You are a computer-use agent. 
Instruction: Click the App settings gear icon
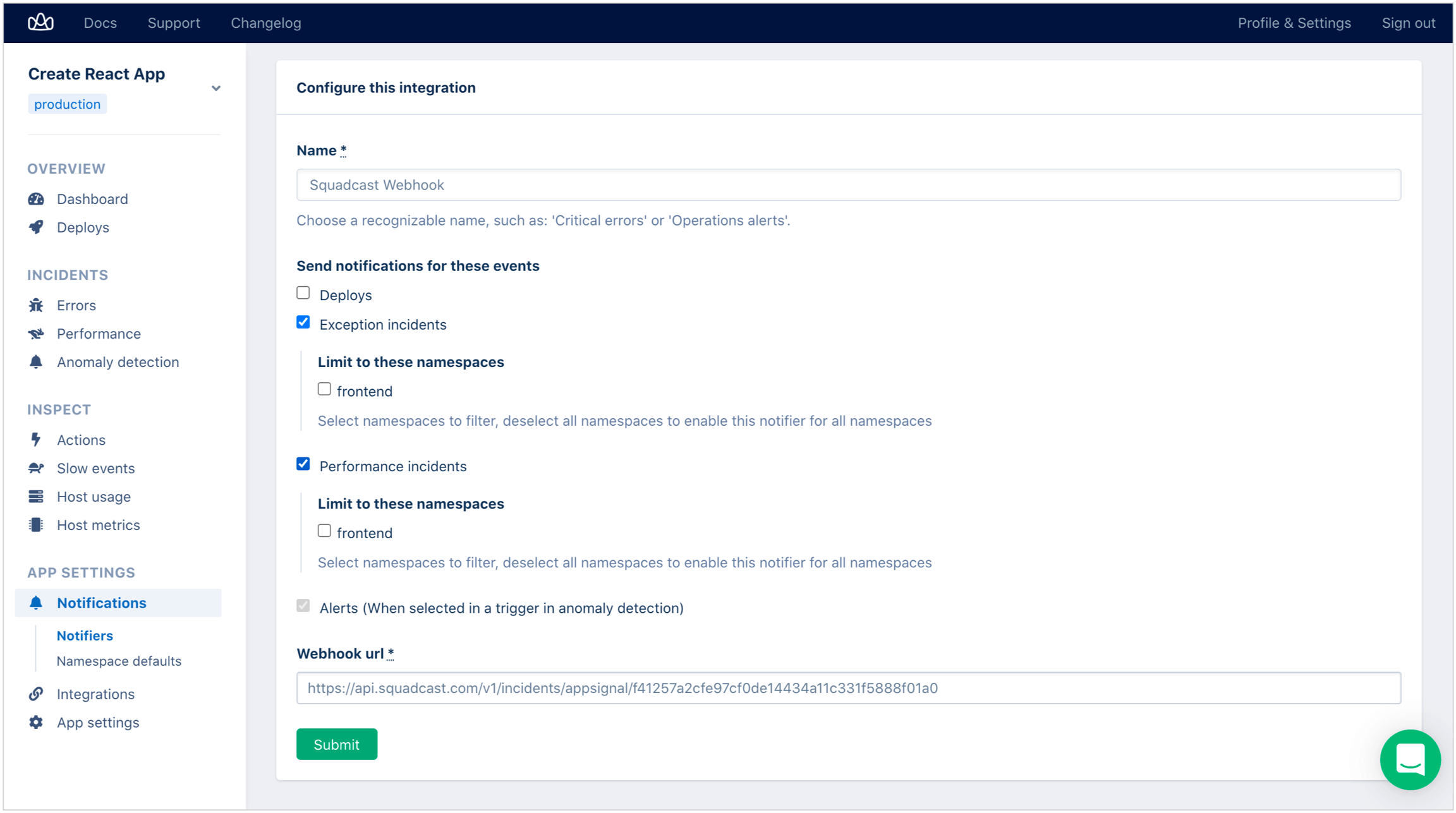(x=36, y=722)
